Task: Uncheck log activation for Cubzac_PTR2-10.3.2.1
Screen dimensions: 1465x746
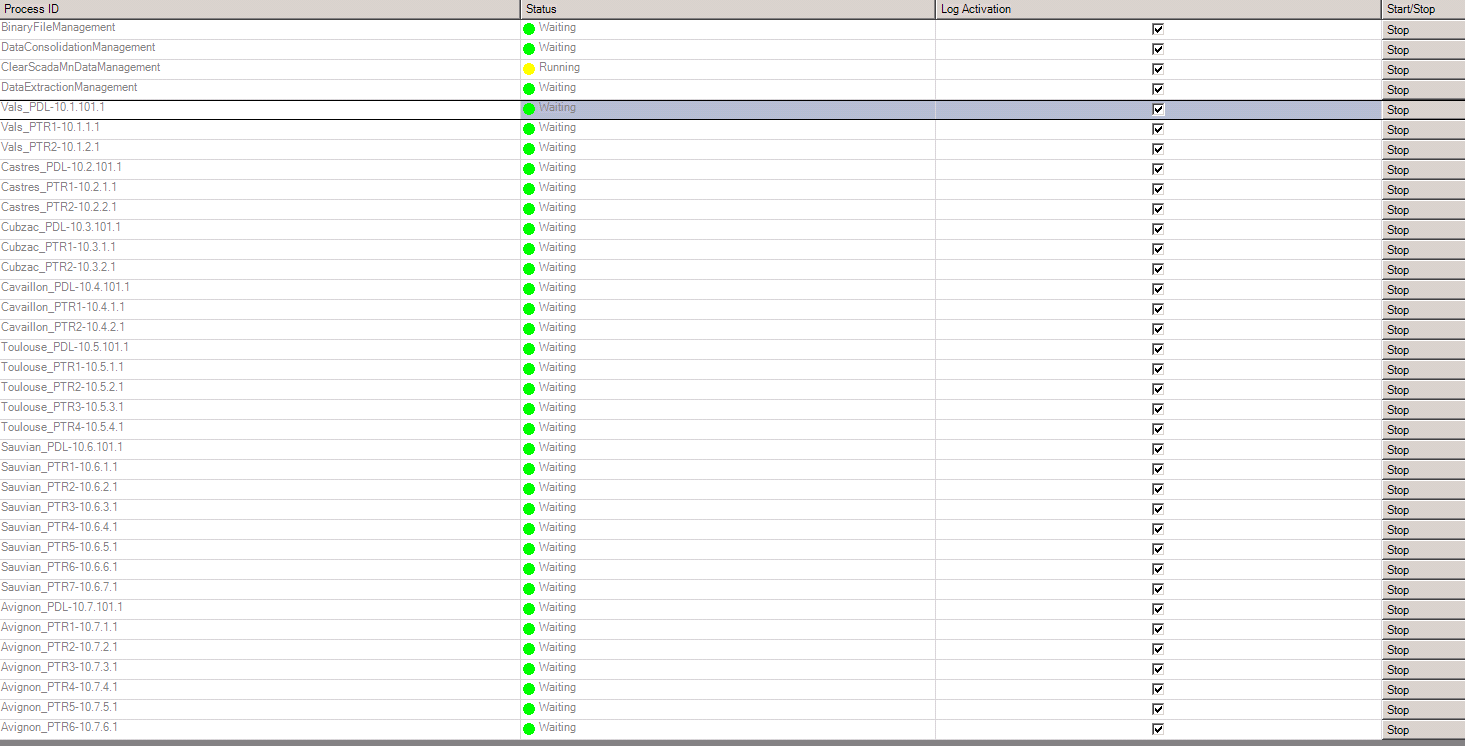Action: (x=1158, y=269)
